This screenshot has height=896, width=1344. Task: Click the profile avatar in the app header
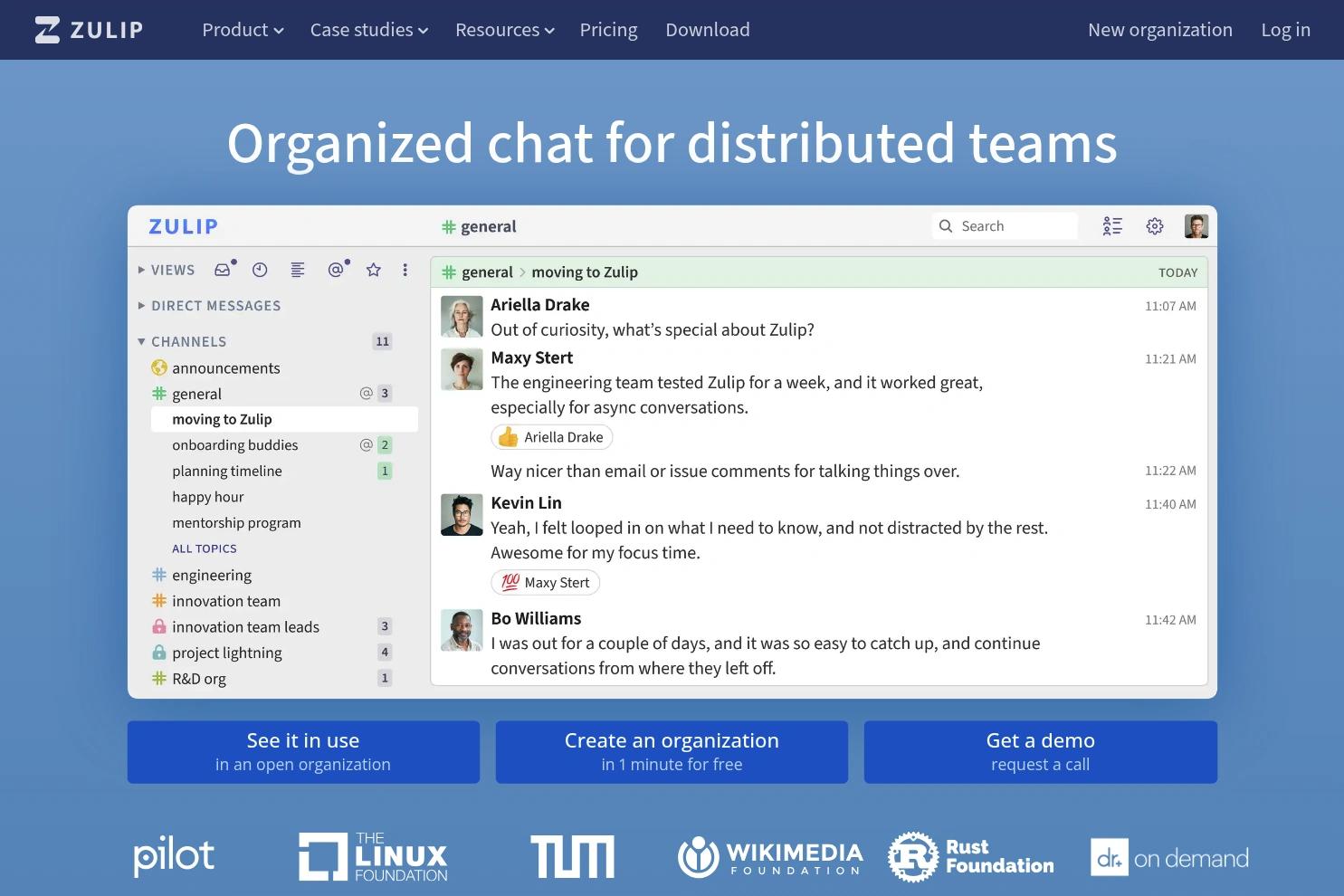coord(1196,226)
